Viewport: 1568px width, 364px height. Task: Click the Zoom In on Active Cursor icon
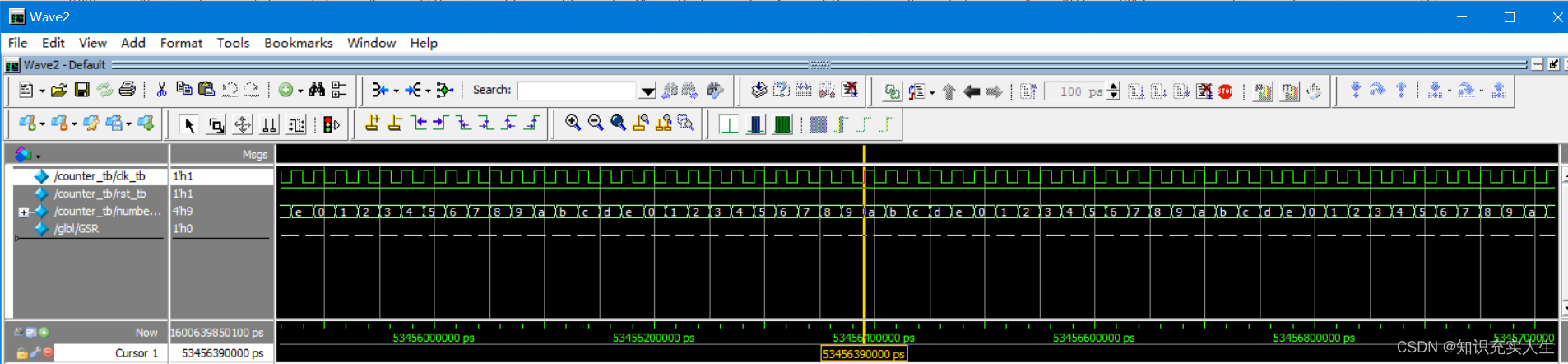[x=641, y=124]
